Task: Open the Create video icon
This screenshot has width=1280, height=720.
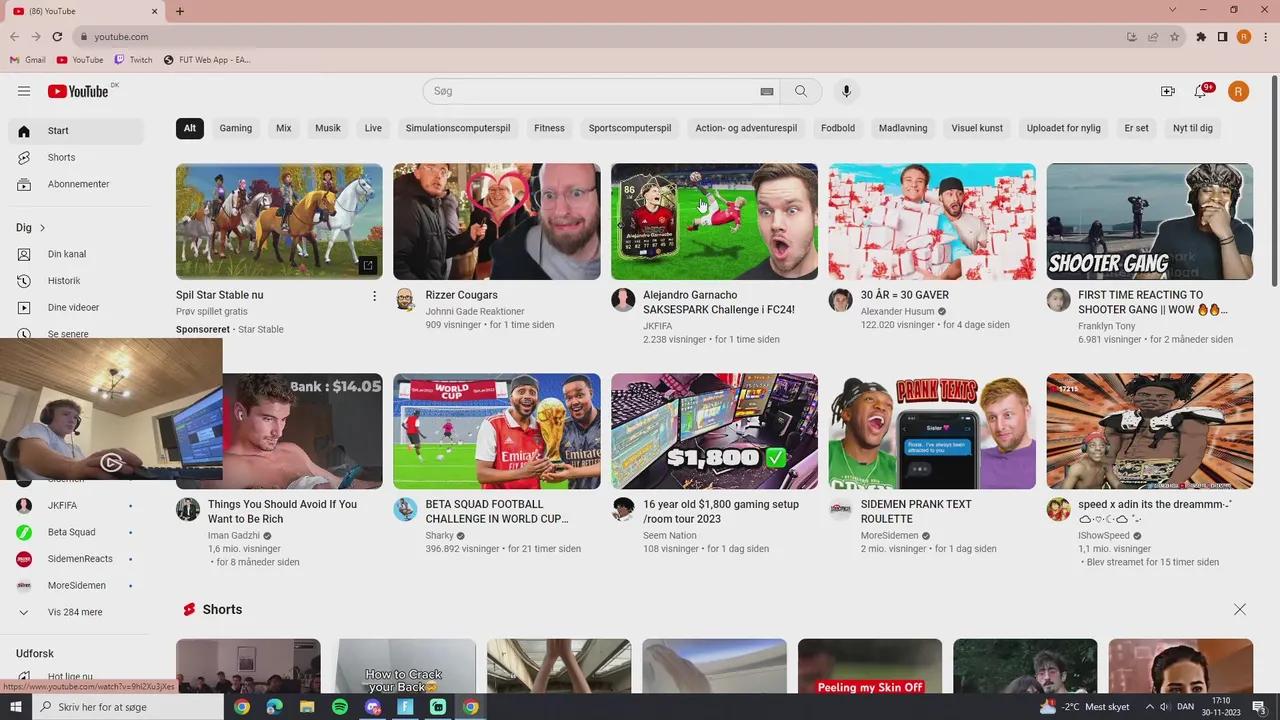Action: point(1167,91)
